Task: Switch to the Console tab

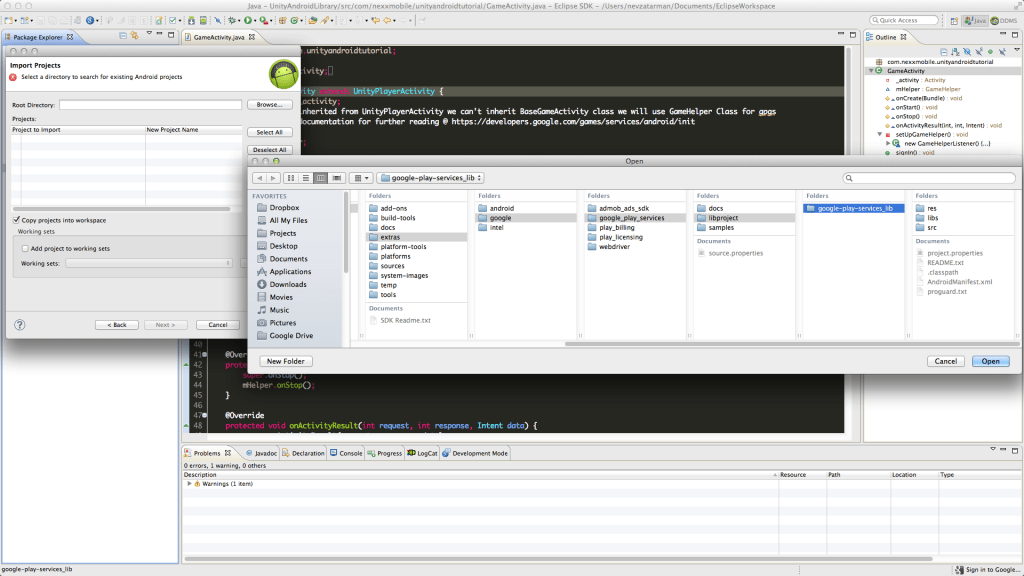Action: point(346,453)
